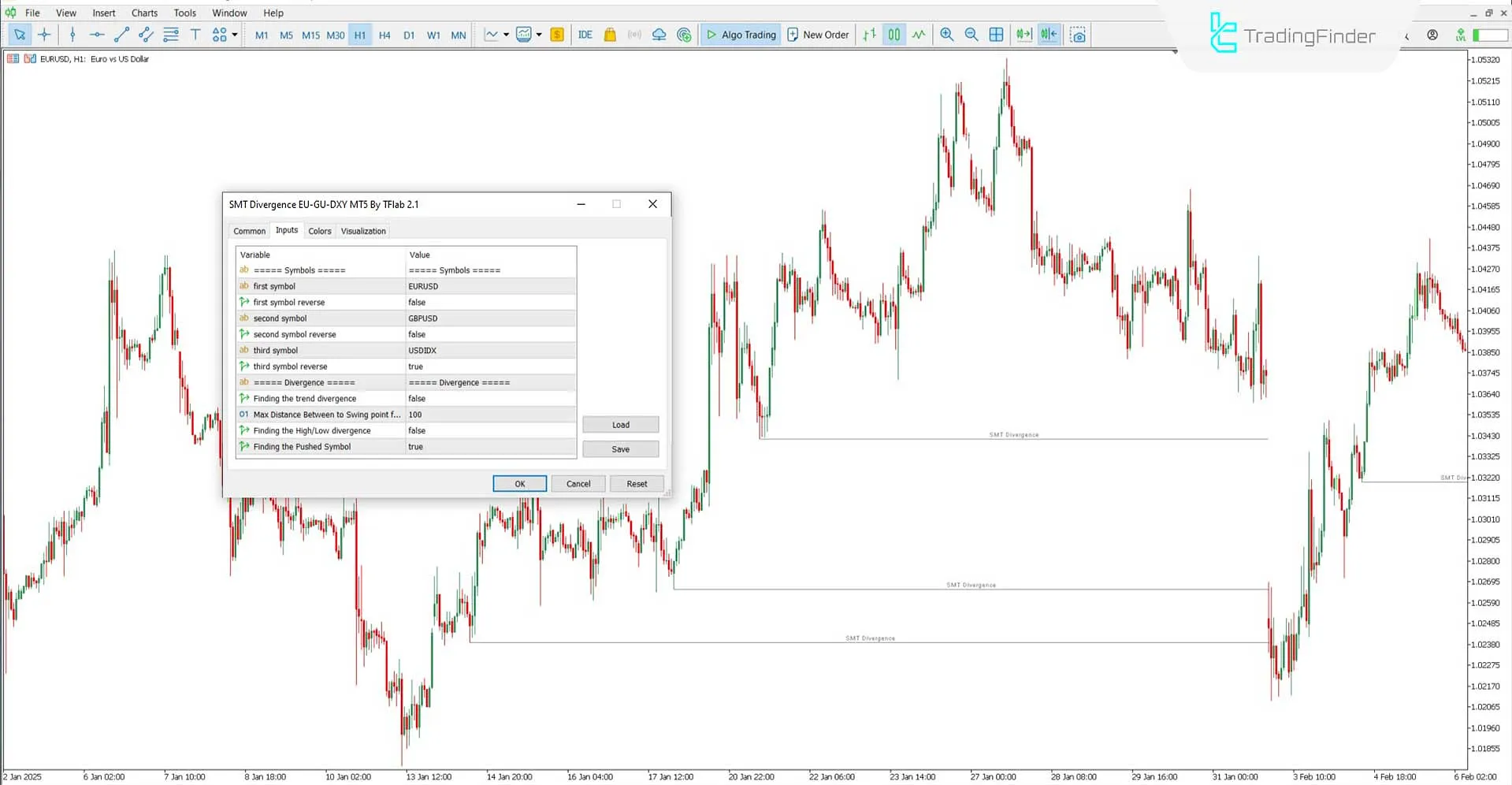This screenshot has width=1512, height=785.
Task: Click OK to apply SMT Divergence settings
Action: coord(519,483)
